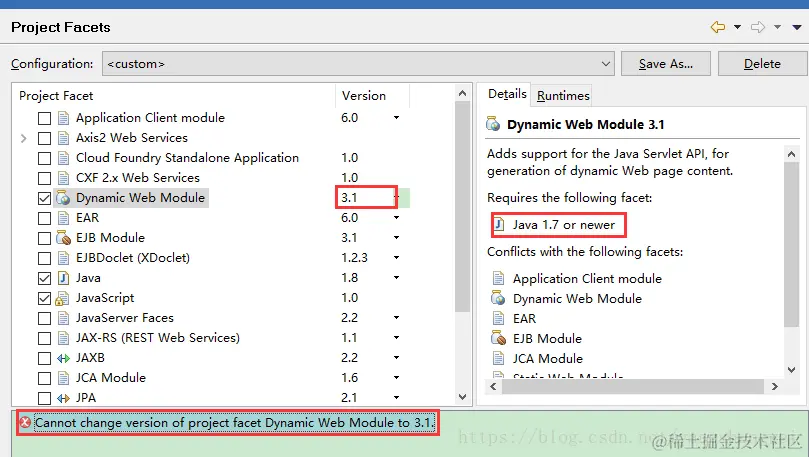Click the EAR facet document icon in list
Image resolution: width=809 pixels, height=457 pixels.
point(63,218)
